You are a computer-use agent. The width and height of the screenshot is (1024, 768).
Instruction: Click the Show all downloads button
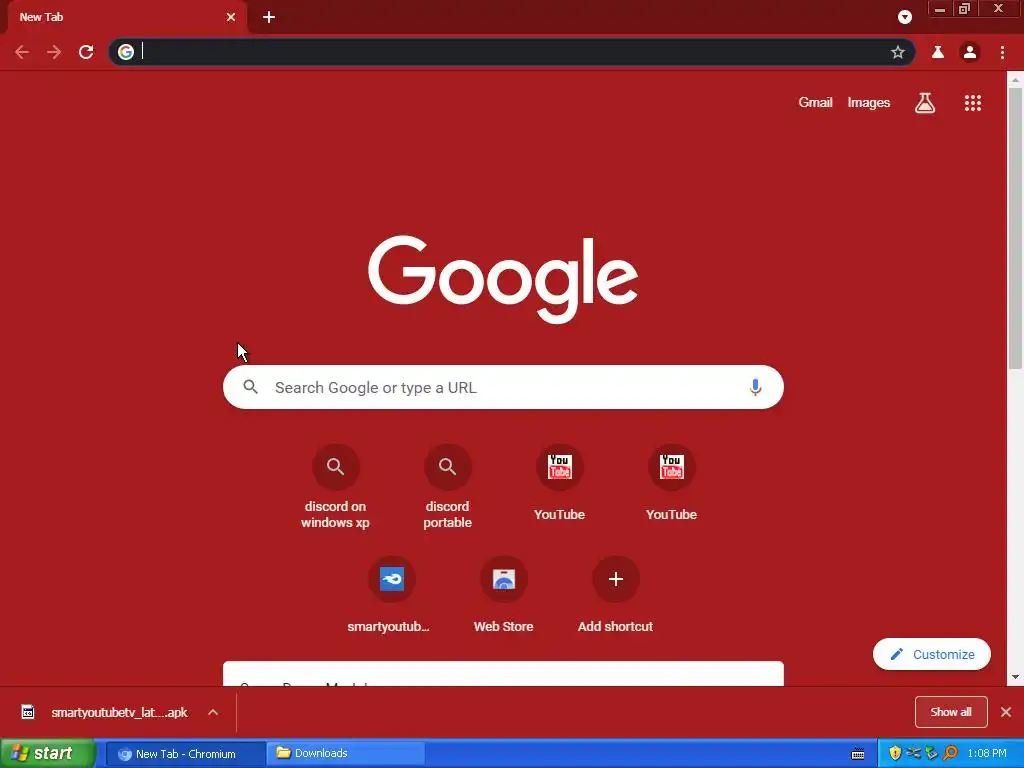click(x=951, y=712)
